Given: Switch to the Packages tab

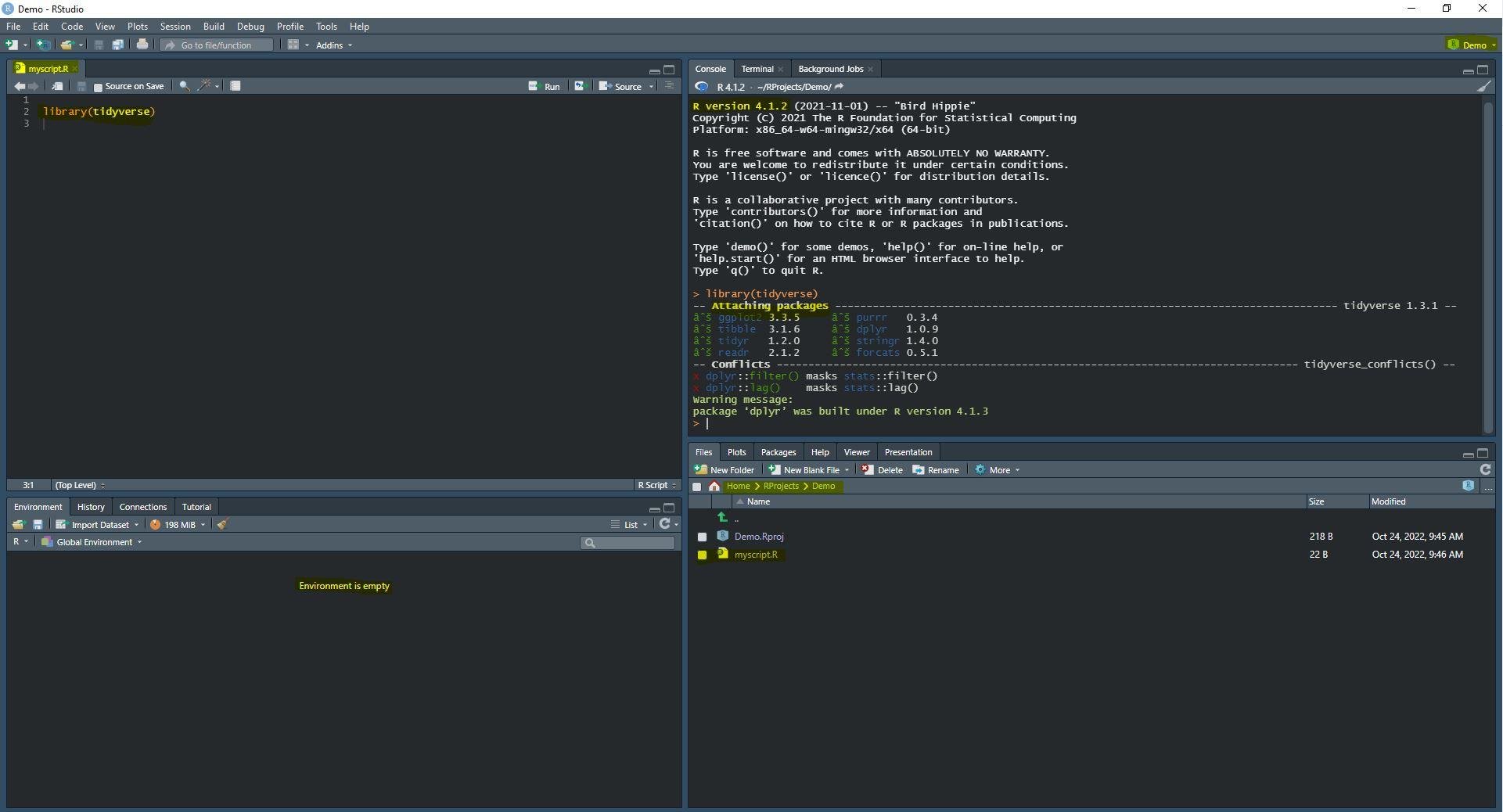Looking at the screenshot, I should tap(778, 452).
